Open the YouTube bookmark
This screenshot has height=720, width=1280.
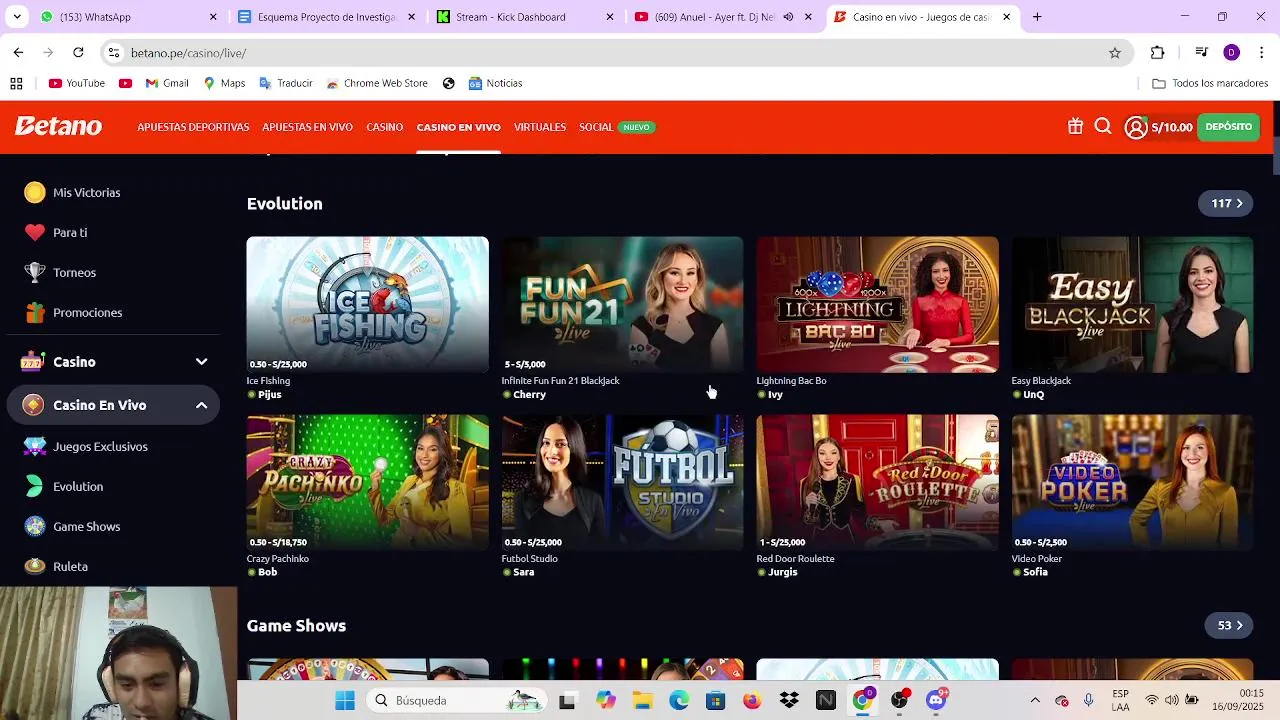coord(77,83)
